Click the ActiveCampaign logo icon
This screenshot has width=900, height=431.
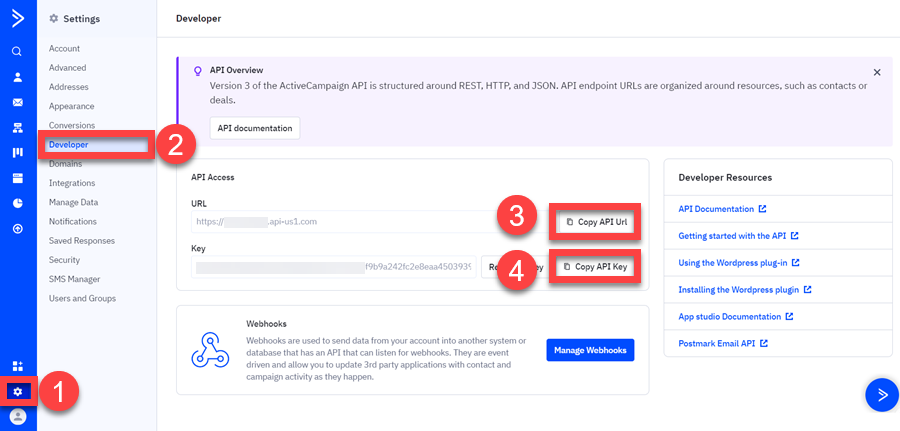coord(18,18)
